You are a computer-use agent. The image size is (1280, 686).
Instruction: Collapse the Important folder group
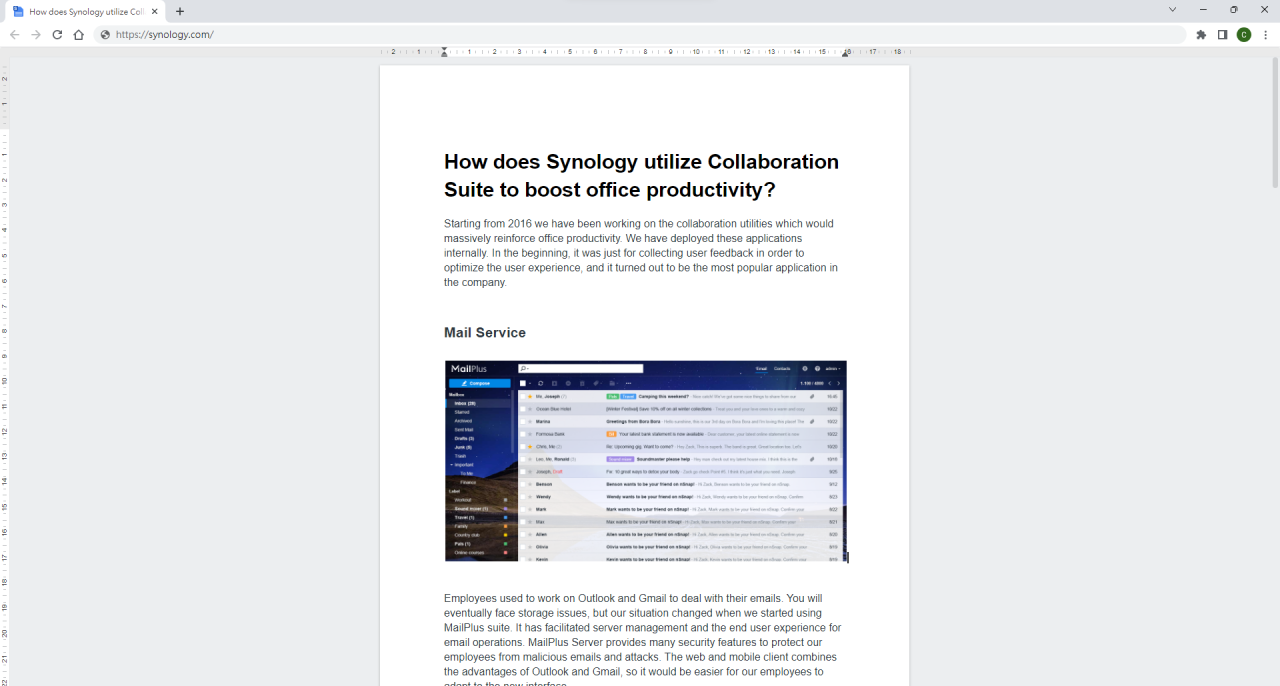450,464
